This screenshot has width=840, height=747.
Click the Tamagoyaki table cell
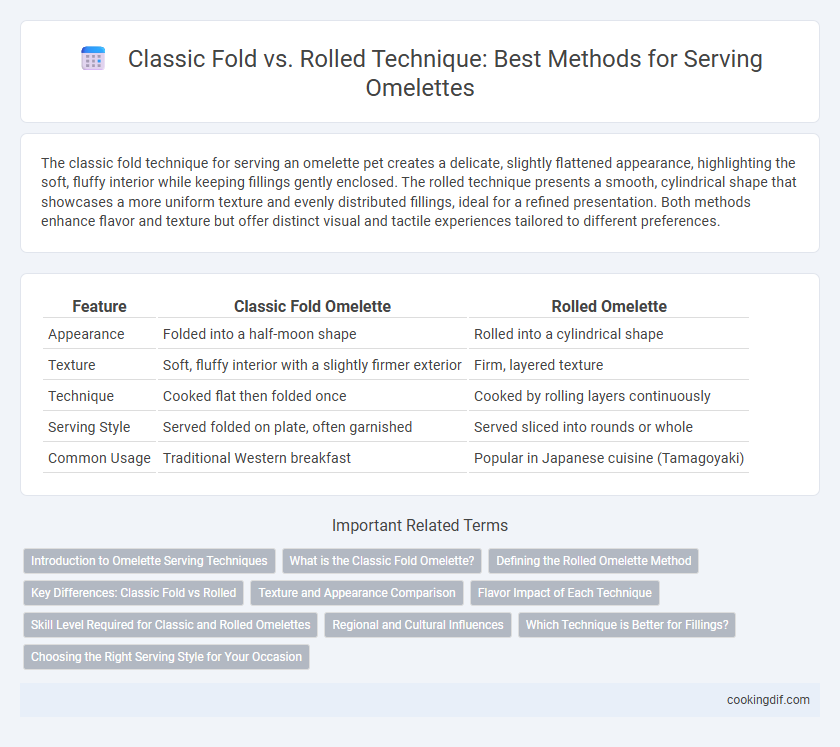point(609,458)
